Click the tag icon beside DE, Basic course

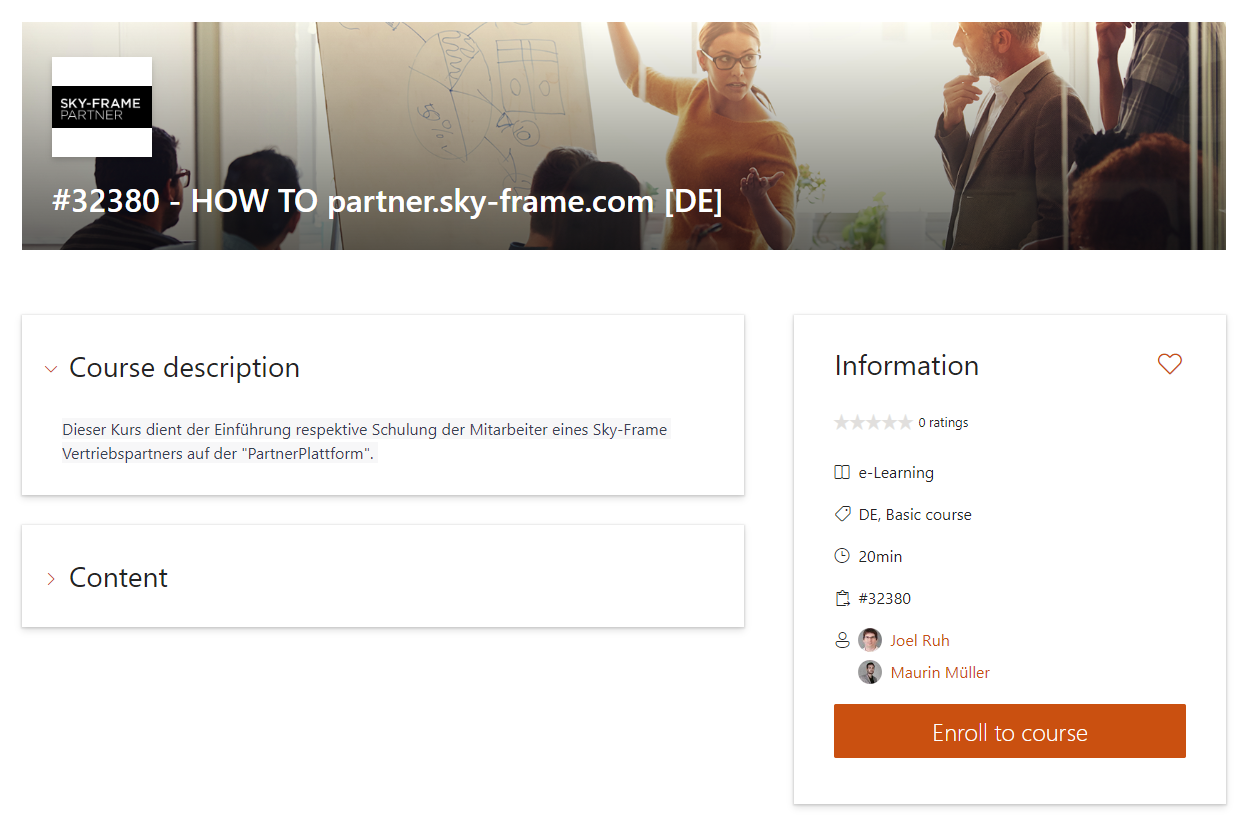tap(842, 514)
